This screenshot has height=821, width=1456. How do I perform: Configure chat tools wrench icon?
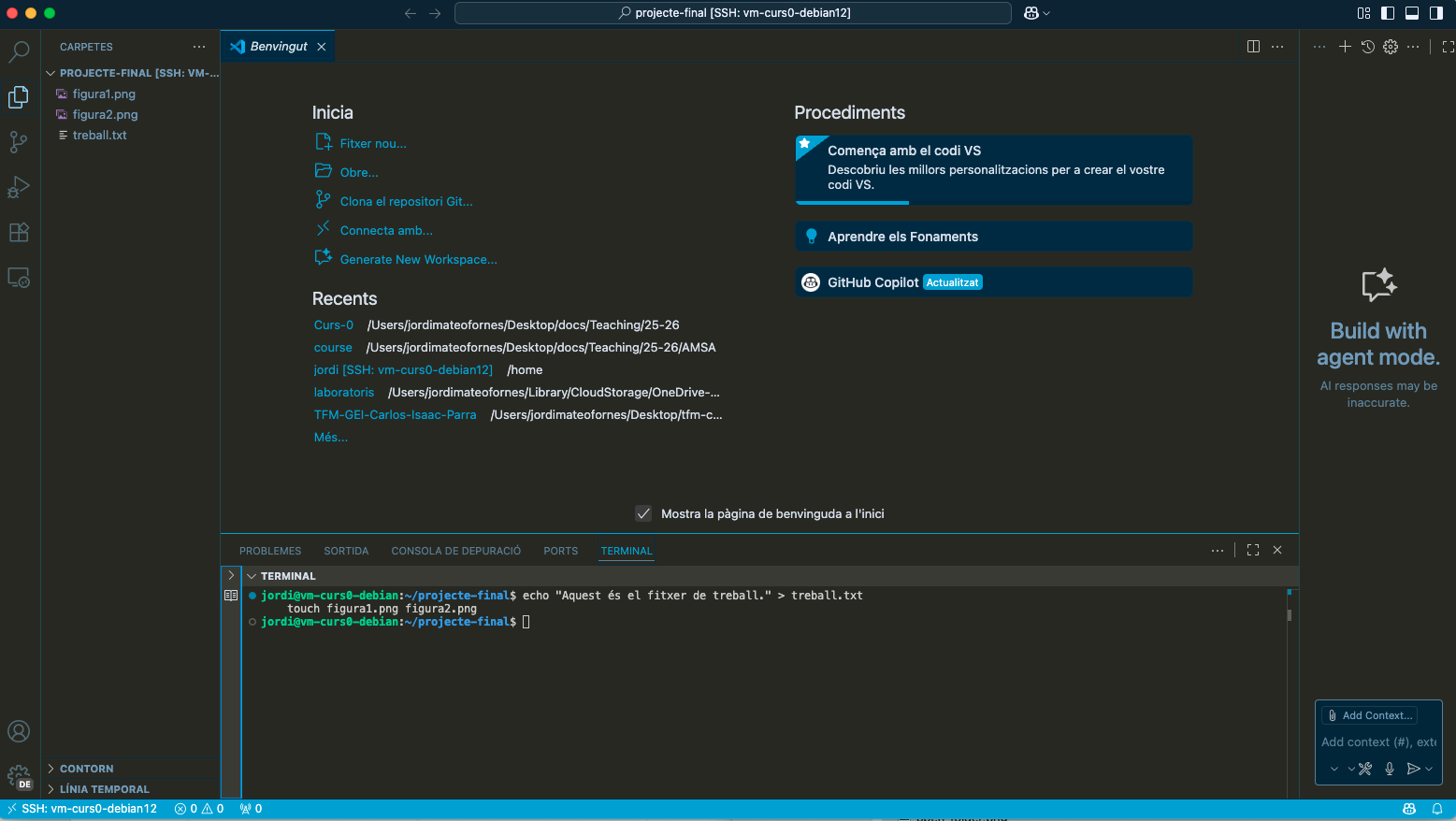point(1365,769)
